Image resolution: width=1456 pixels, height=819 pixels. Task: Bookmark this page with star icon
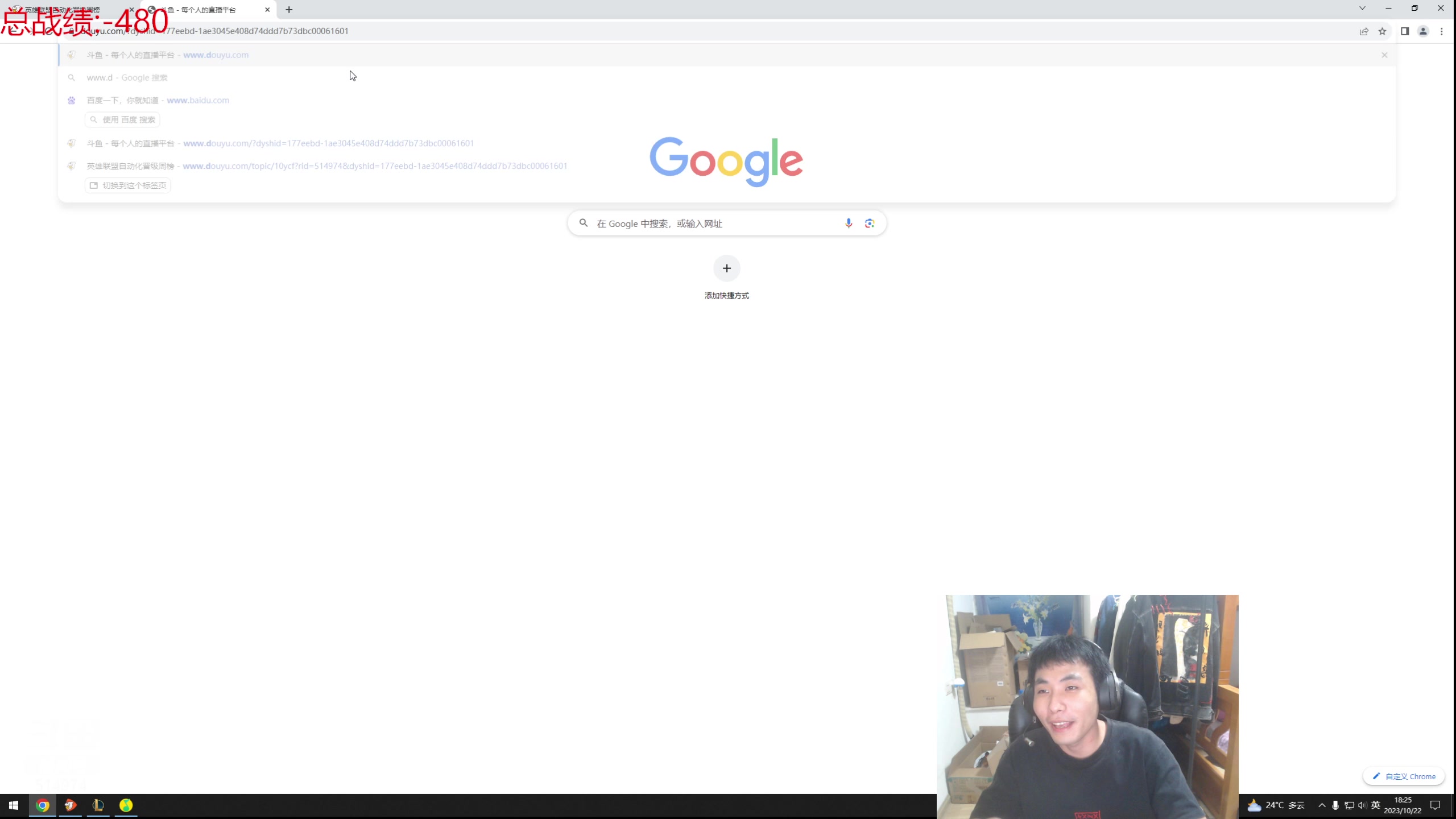point(1382,31)
